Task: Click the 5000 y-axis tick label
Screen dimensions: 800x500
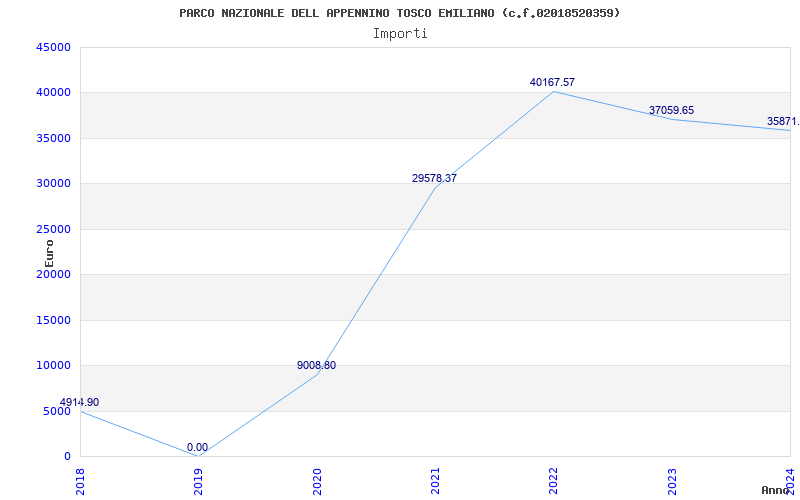Action: click(57, 411)
